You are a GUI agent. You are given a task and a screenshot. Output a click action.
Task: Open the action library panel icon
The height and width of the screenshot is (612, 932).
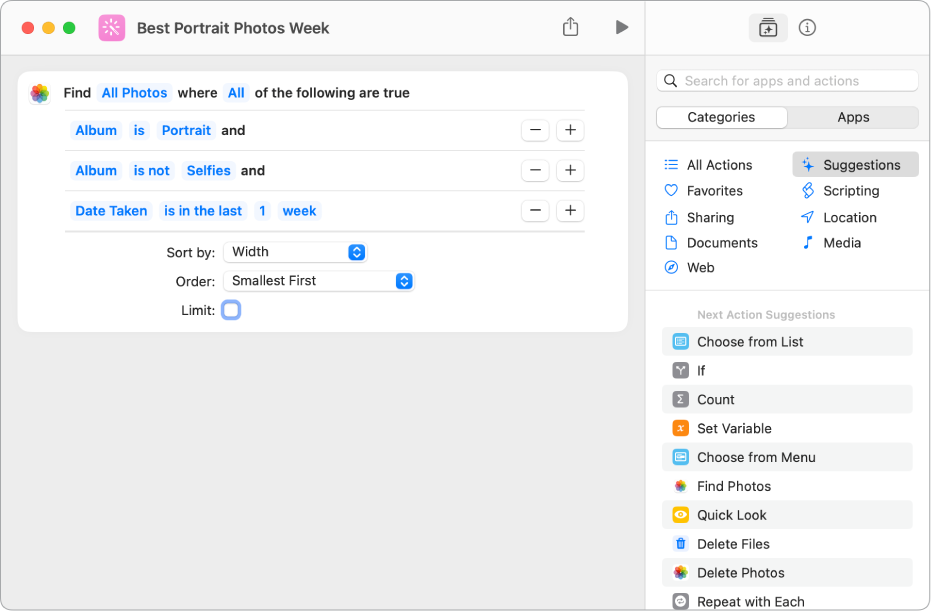click(x=768, y=28)
